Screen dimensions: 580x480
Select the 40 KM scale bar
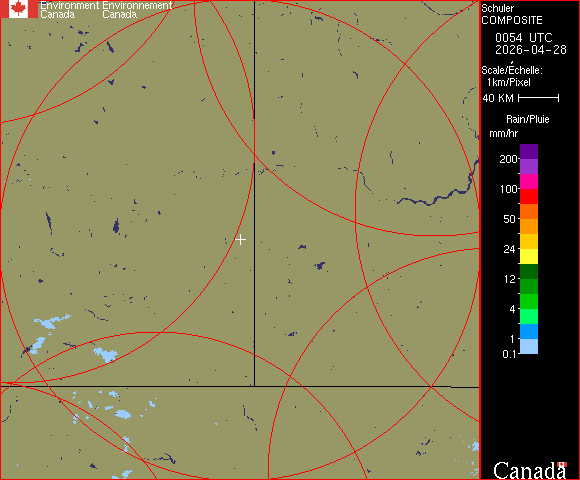pos(539,98)
